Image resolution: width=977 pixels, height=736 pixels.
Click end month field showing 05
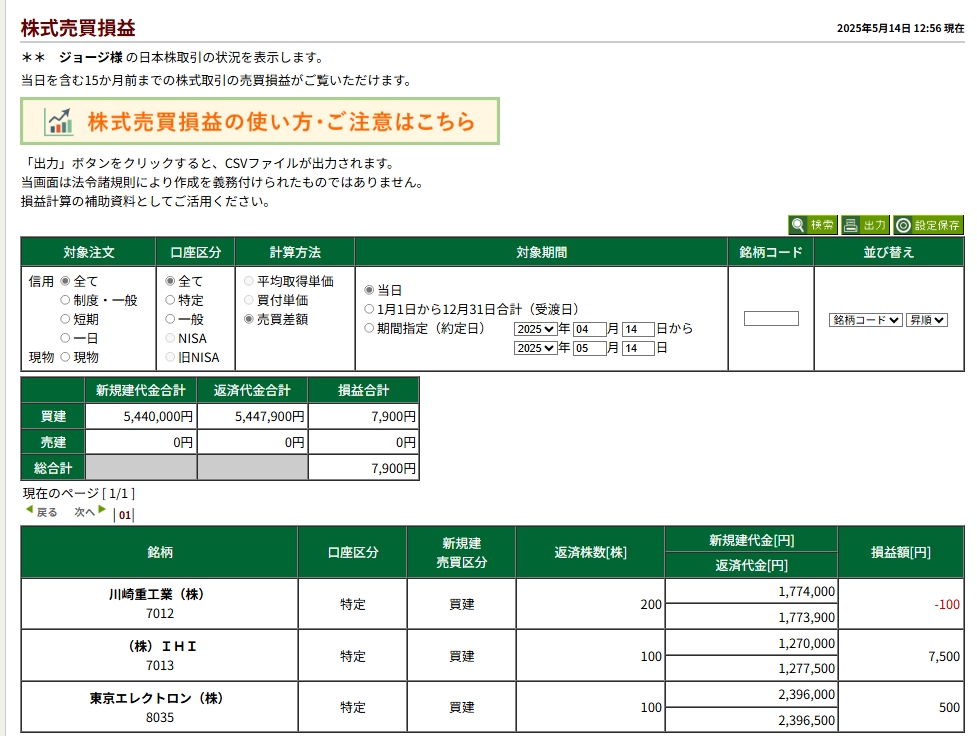(589, 348)
